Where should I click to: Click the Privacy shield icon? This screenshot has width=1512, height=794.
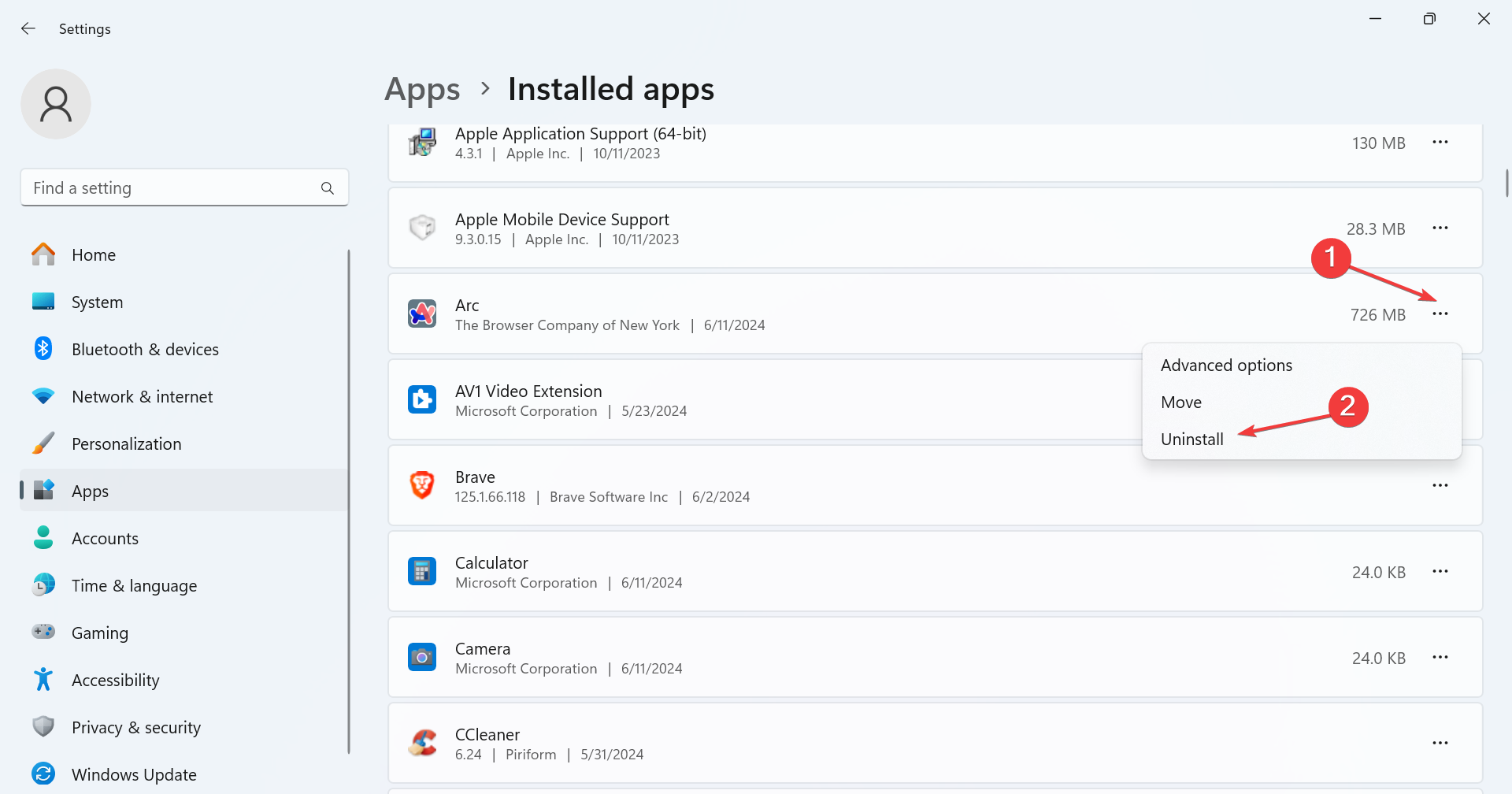[x=43, y=726]
